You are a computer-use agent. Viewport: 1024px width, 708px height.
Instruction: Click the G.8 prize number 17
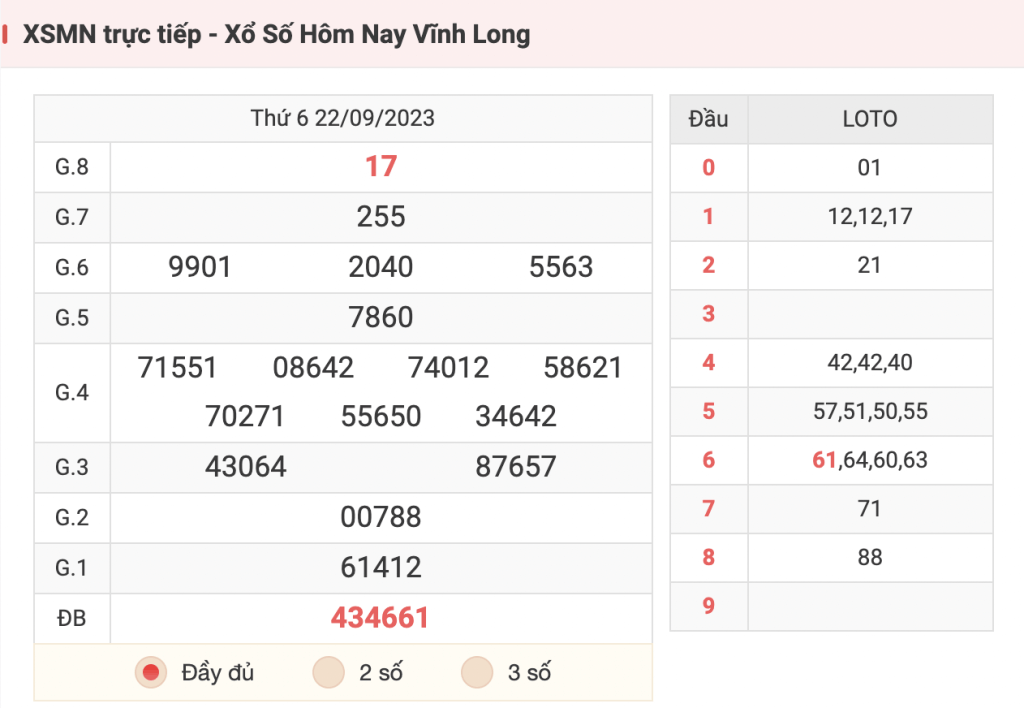381,167
